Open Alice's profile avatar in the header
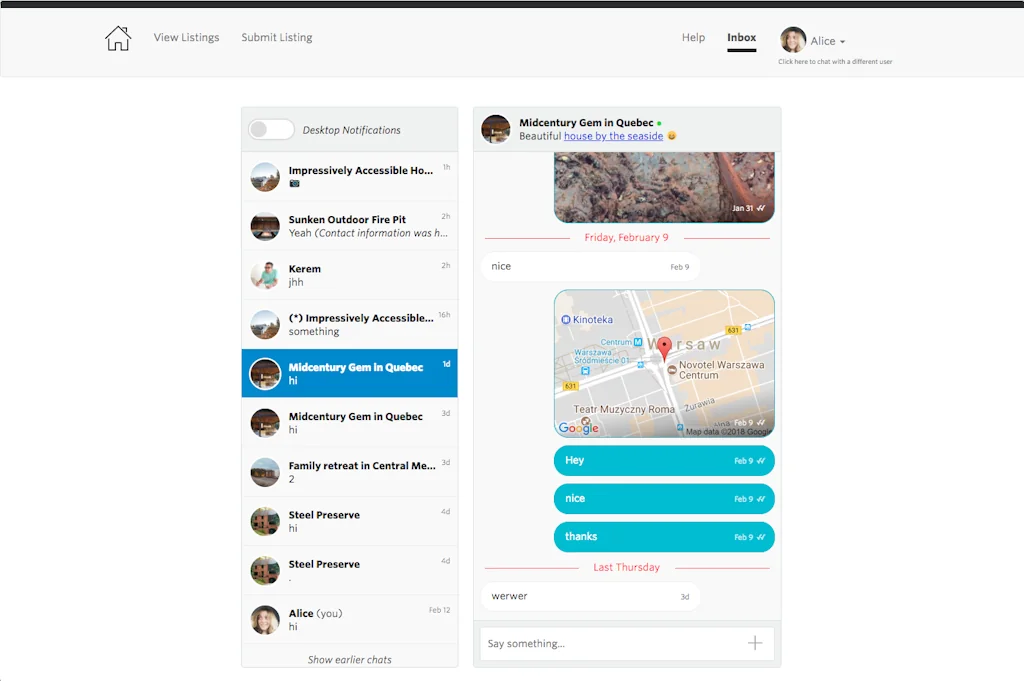Screen dimensions: 1024x681 [x=793, y=40]
